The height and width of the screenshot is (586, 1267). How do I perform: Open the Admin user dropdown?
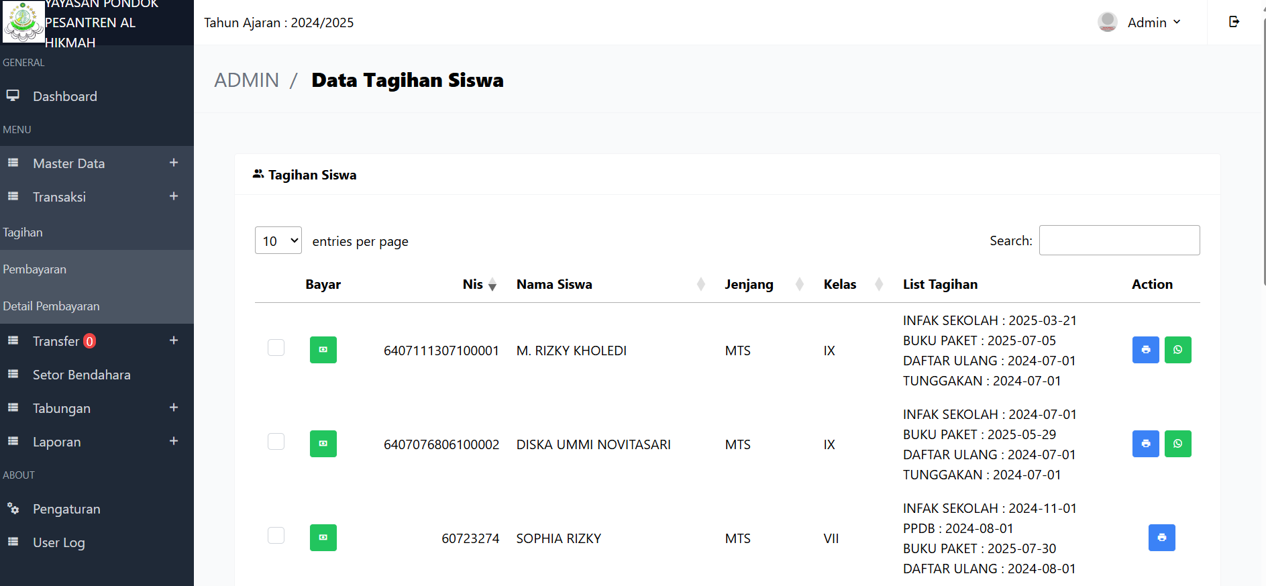(1140, 22)
